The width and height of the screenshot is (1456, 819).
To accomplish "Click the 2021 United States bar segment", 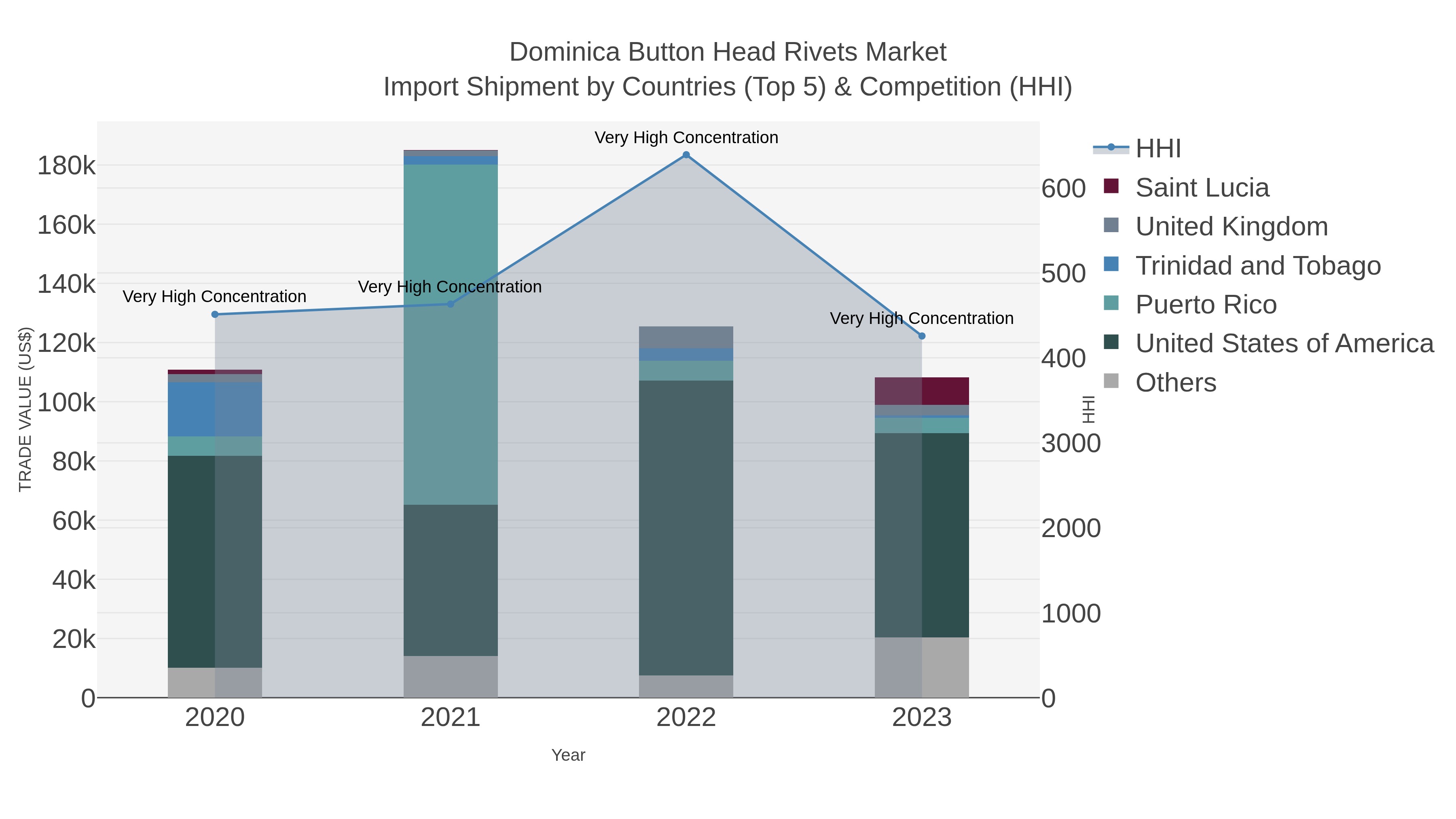I will click(451, 580).
